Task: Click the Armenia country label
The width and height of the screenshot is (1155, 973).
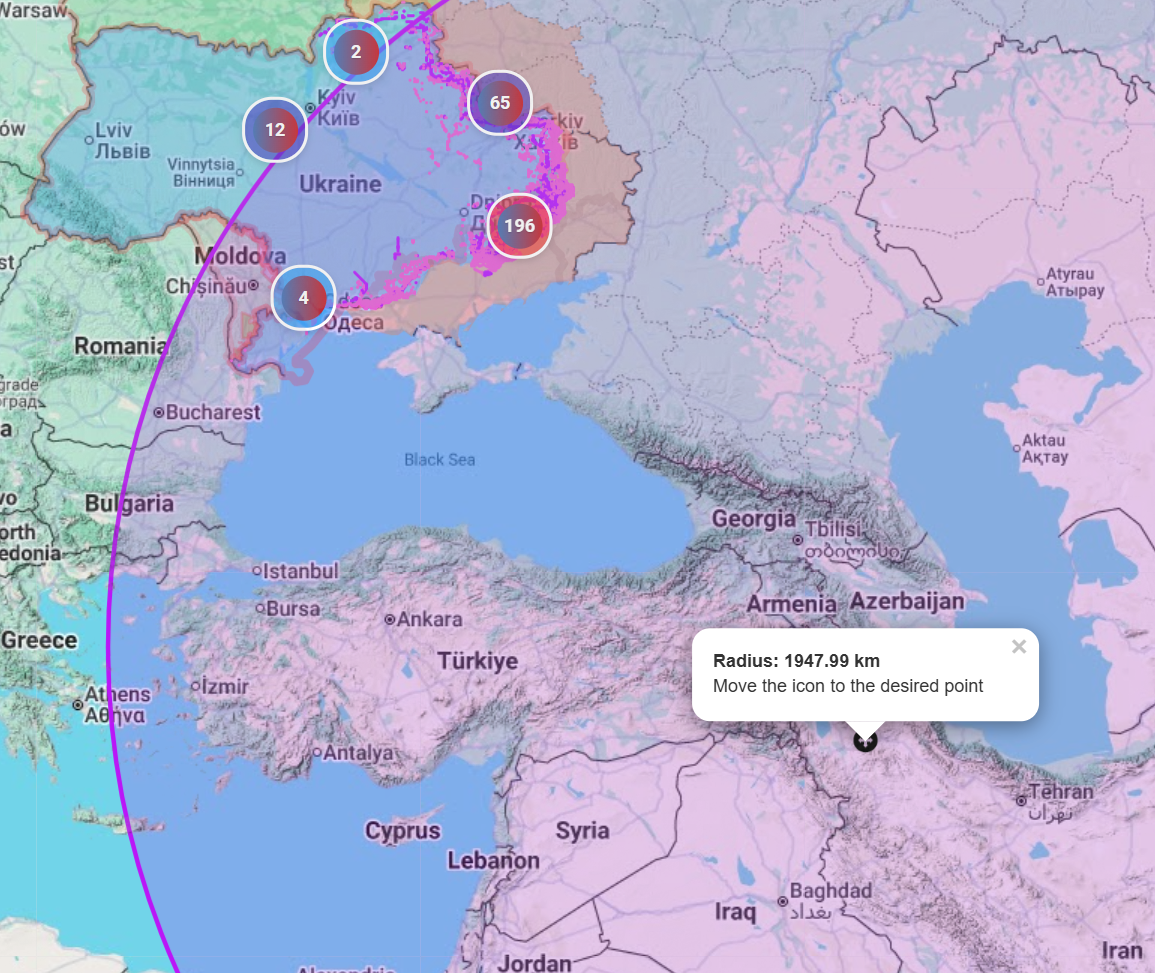Action: tap(792, 605)
